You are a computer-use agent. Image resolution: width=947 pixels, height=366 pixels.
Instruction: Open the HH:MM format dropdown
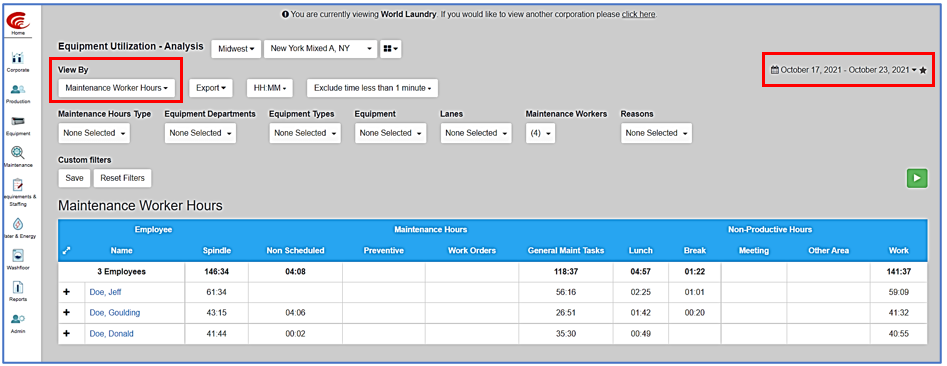(x=269, y=88)
